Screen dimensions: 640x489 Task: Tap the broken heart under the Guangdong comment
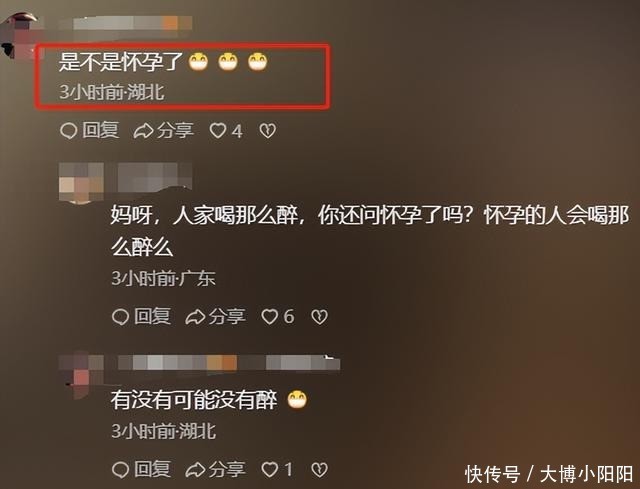click(320, 317)
